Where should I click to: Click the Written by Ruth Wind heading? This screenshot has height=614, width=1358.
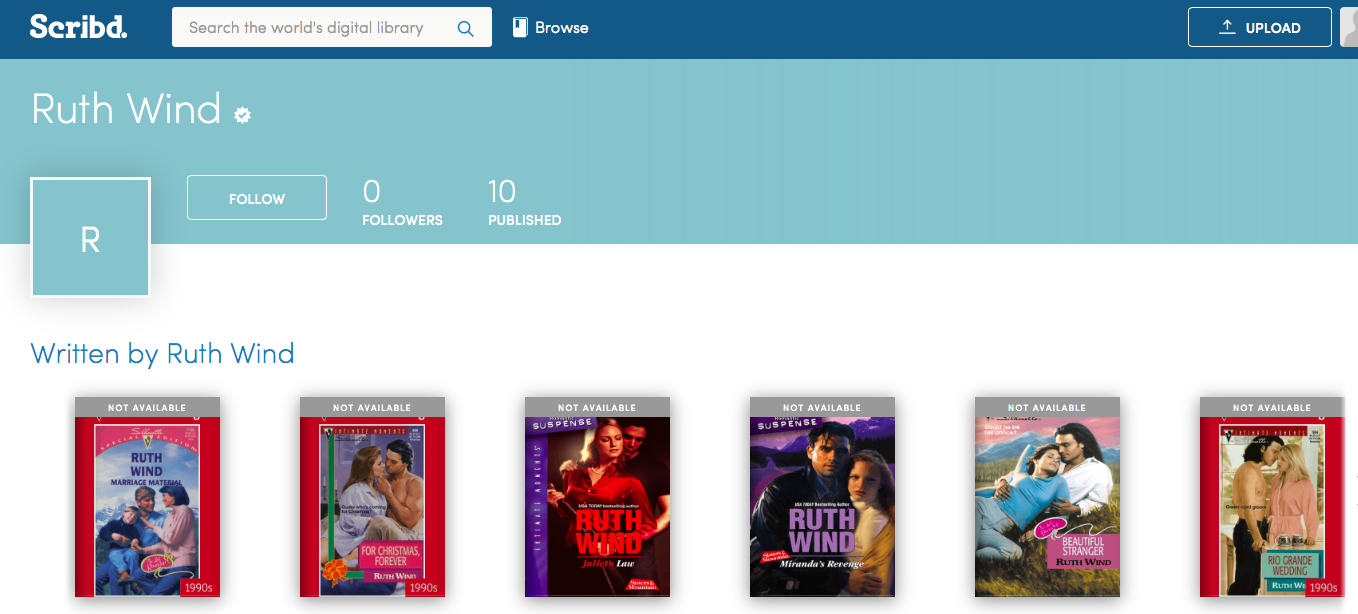pos(163,354)
